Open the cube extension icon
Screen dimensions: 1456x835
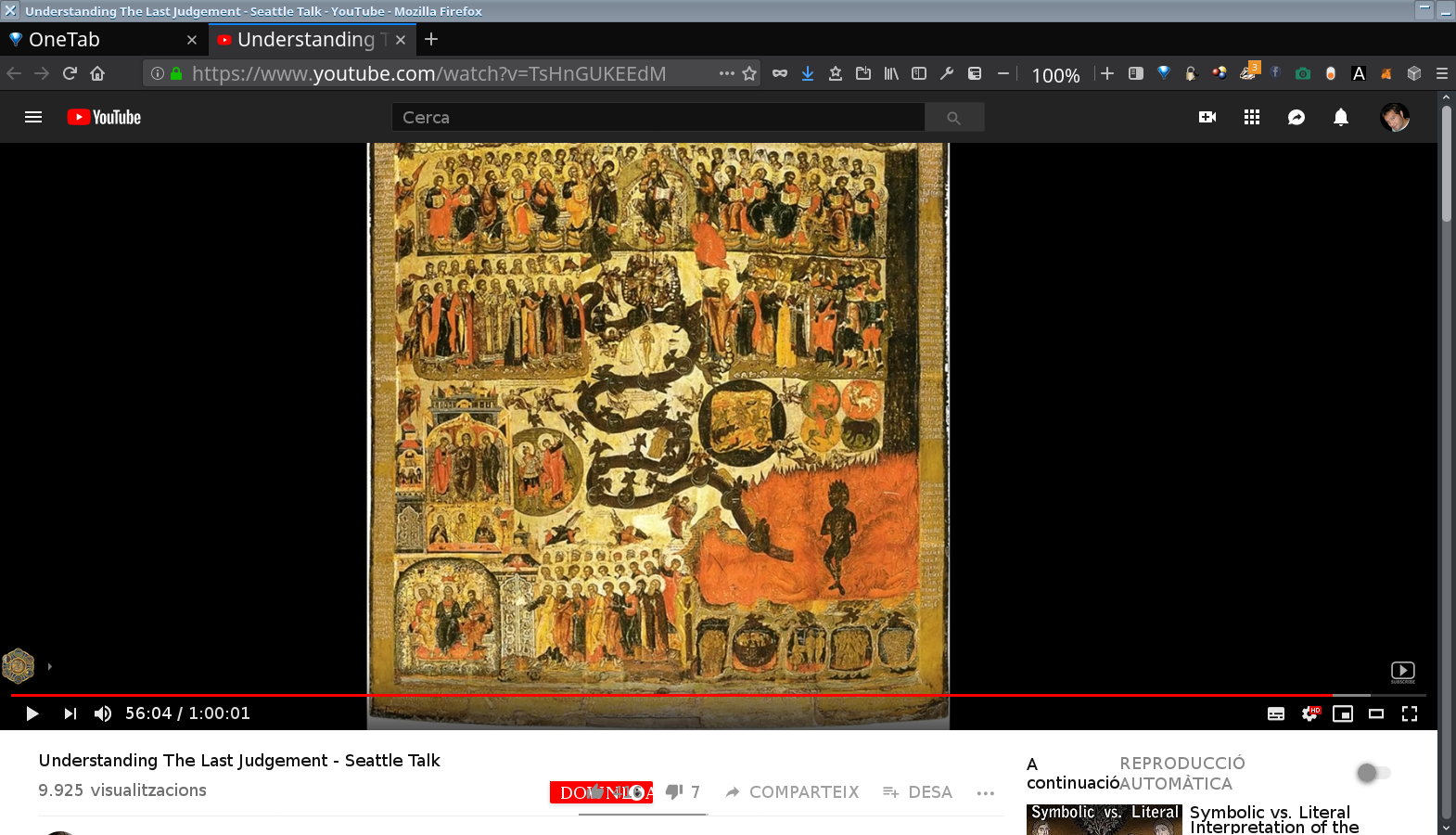[1414, 73]
